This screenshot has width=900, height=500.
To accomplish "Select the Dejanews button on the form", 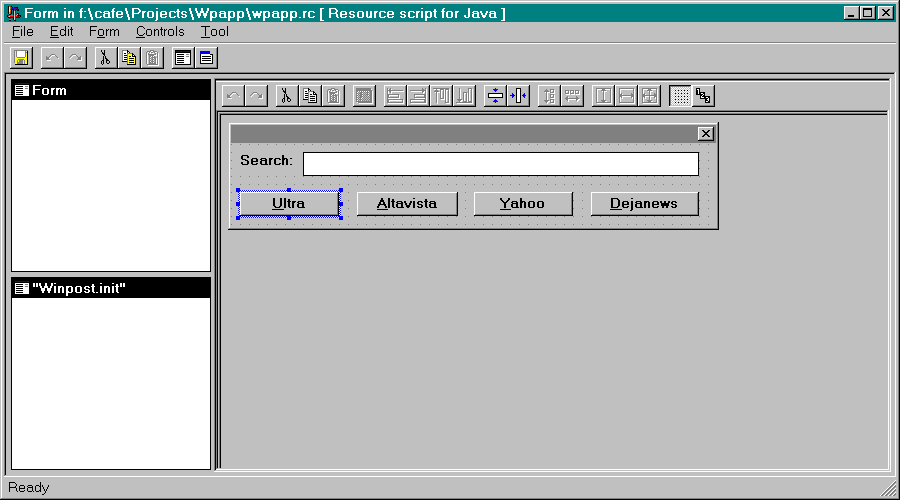I will 645,204.
